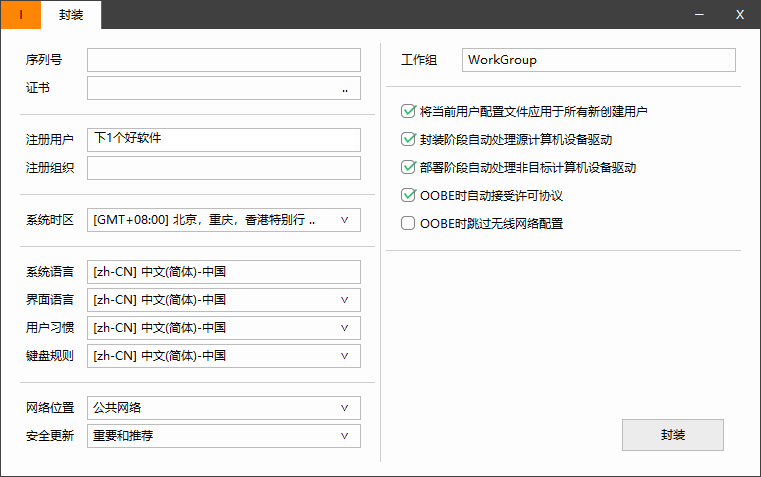Select the 封装 tab

point(71,15)
